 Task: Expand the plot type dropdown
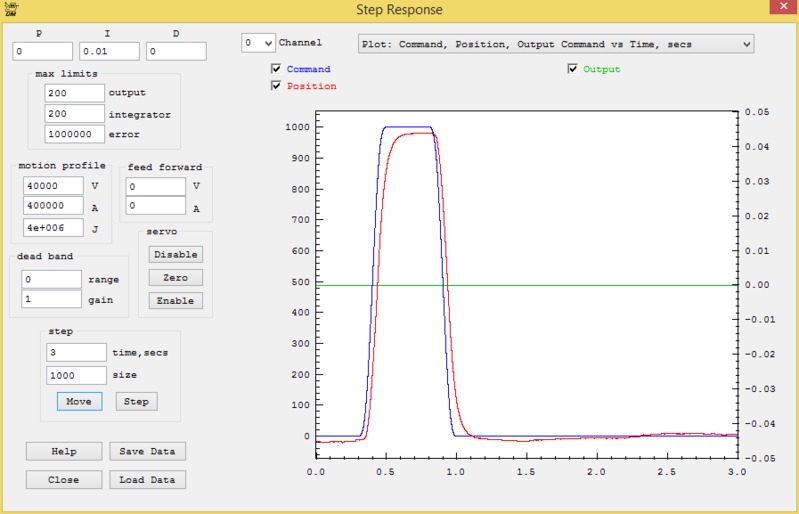coord(745,45)
